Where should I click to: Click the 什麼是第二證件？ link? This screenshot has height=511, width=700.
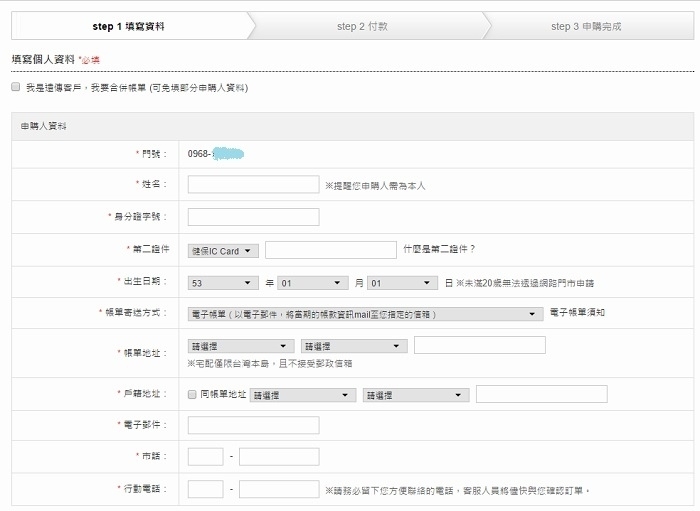point(439,249)
